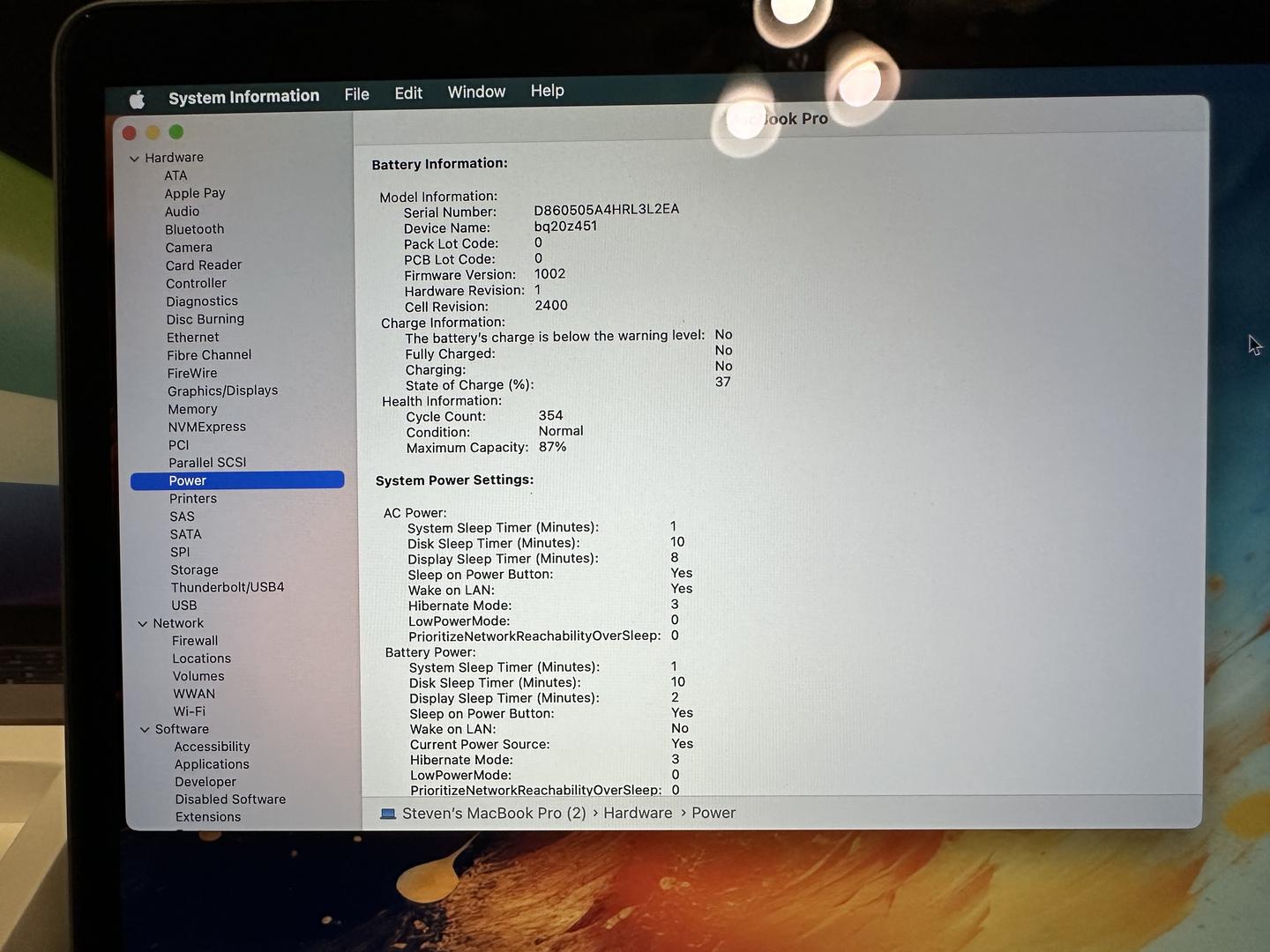Click the Condition value Normal
This screenshot has width=1270, height=952.
[561, 431]
